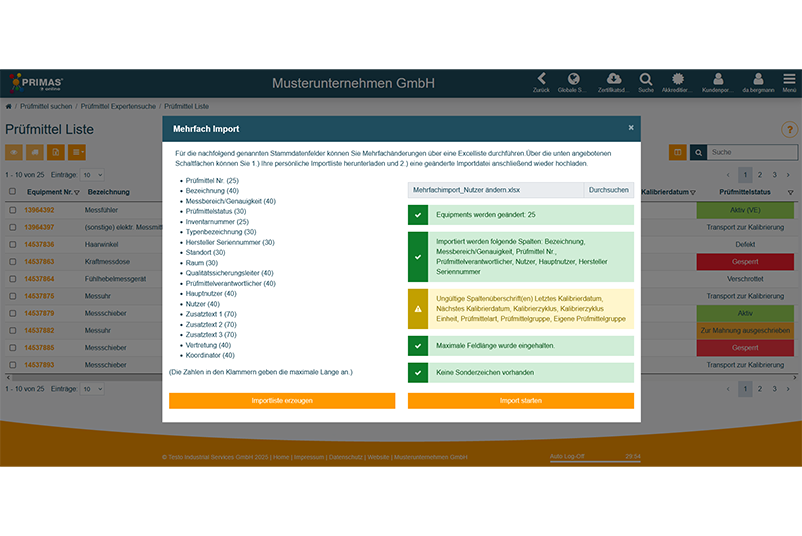Tick the checkbox for equipment 13964392

click(12, 210)
